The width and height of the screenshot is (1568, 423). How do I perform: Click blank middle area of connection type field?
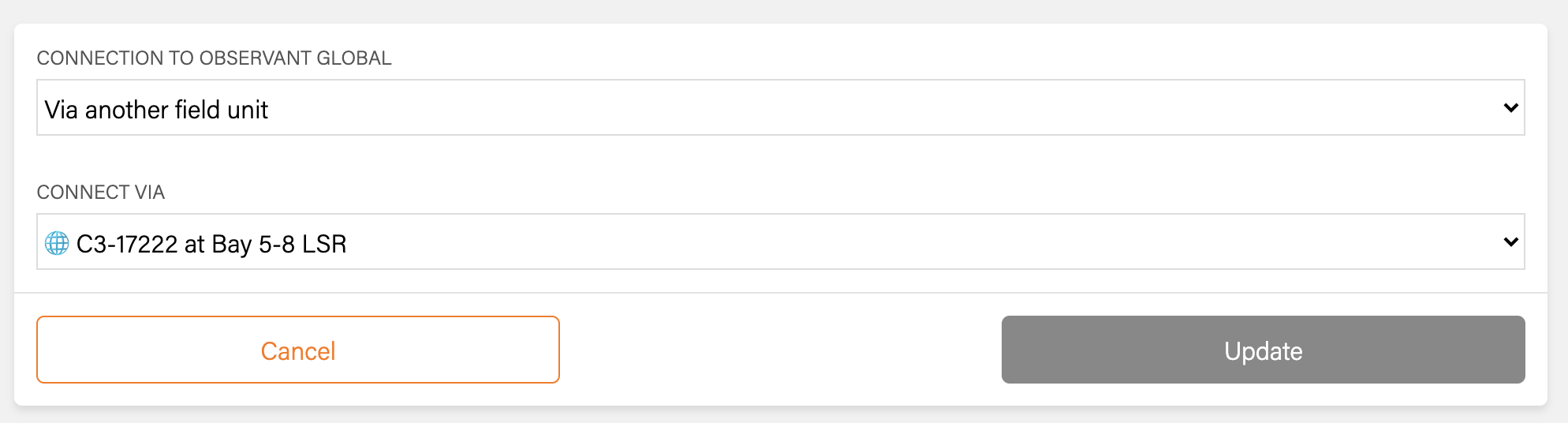click(x=868, y=108)
